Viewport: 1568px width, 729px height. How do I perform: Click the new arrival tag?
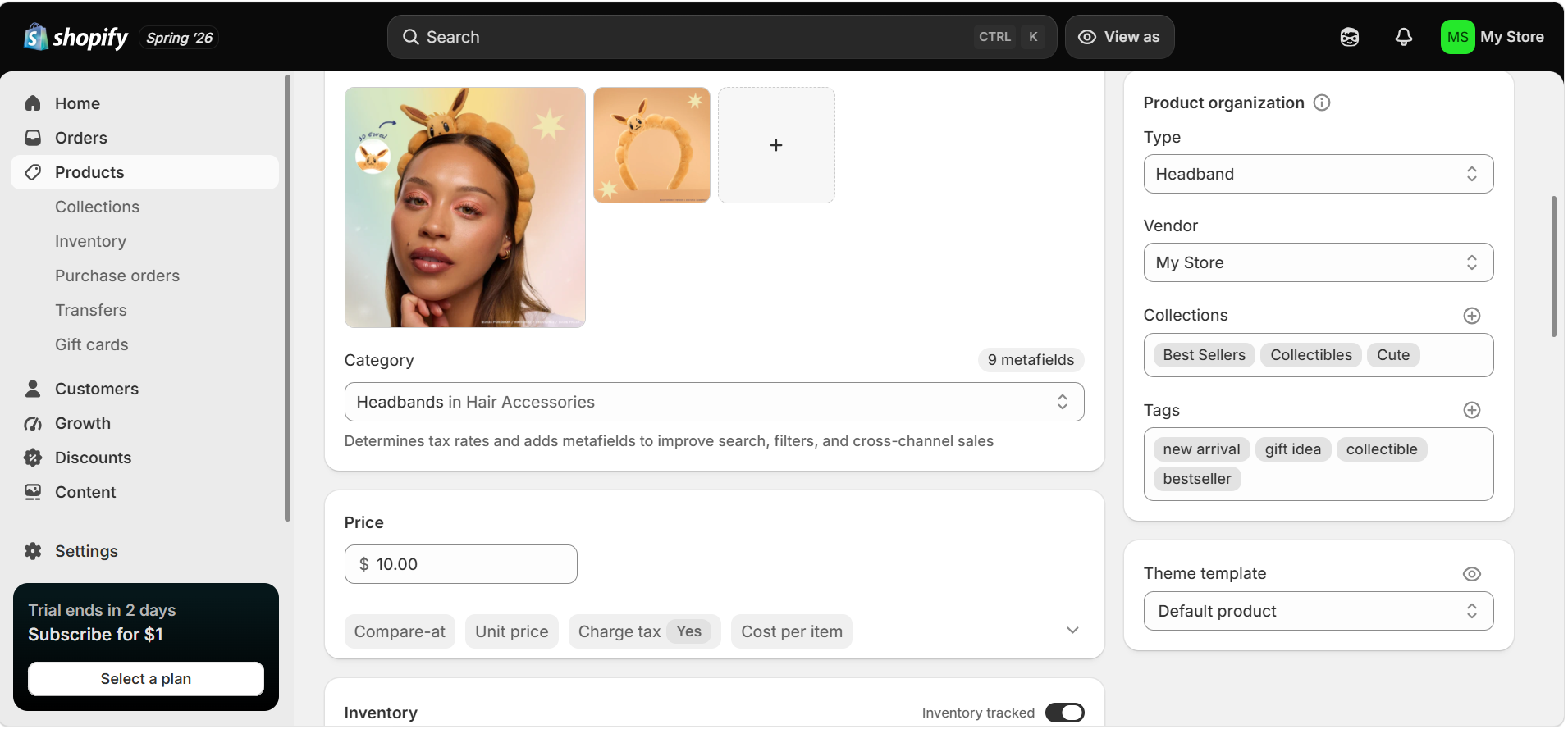pos(1201,449)
